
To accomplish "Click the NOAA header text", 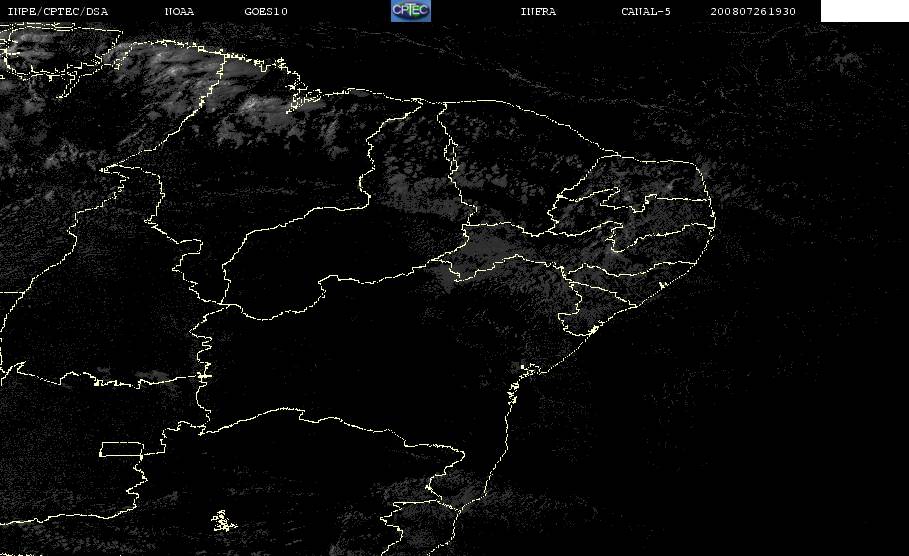I will pos(180,12).
